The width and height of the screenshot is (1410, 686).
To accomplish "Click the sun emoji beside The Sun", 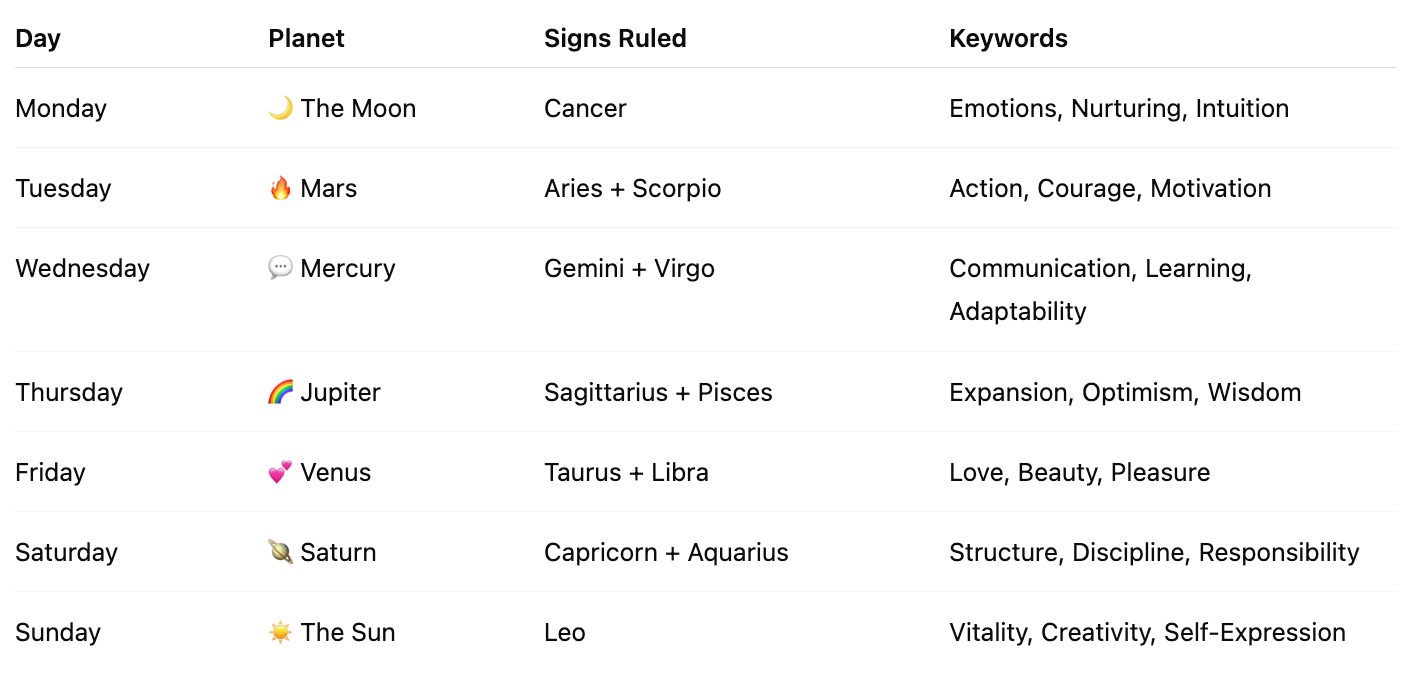I will point(281,632).
